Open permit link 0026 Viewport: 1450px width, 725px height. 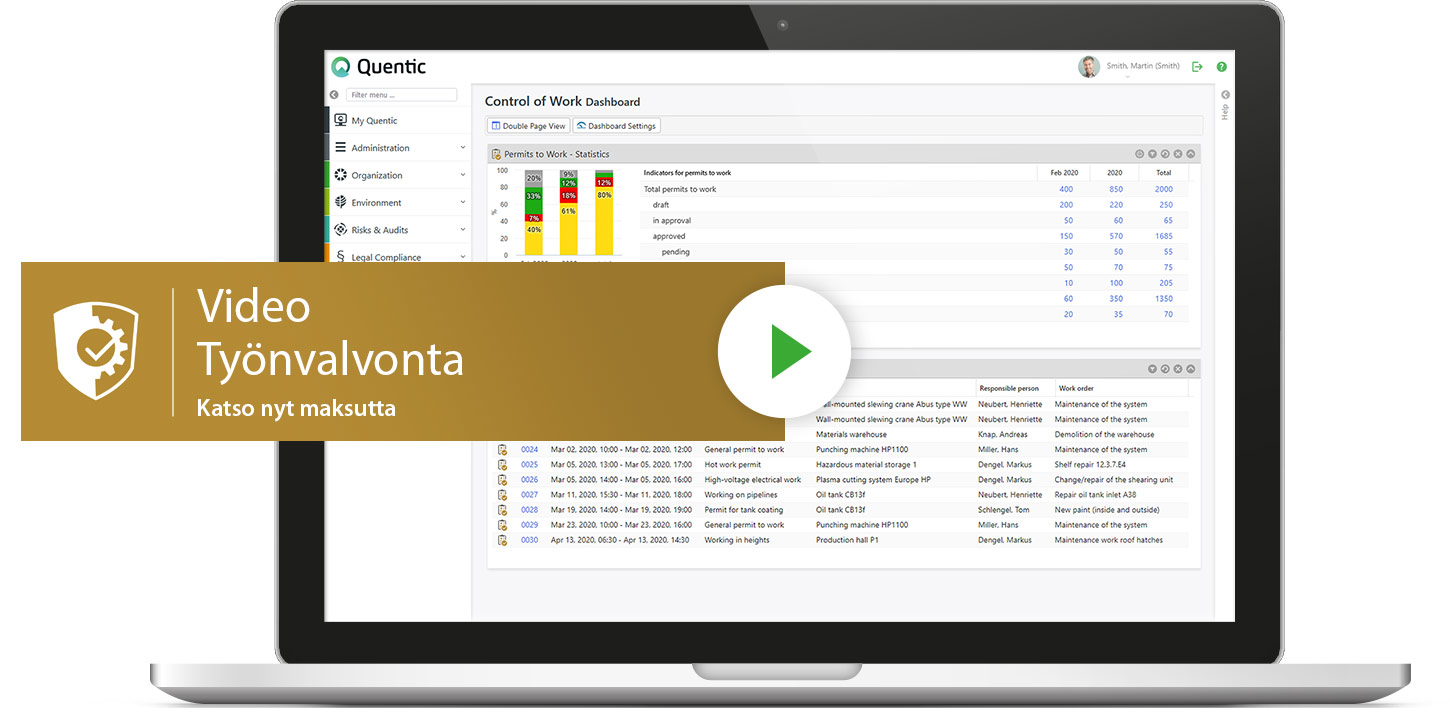click(x=529, y=480)
